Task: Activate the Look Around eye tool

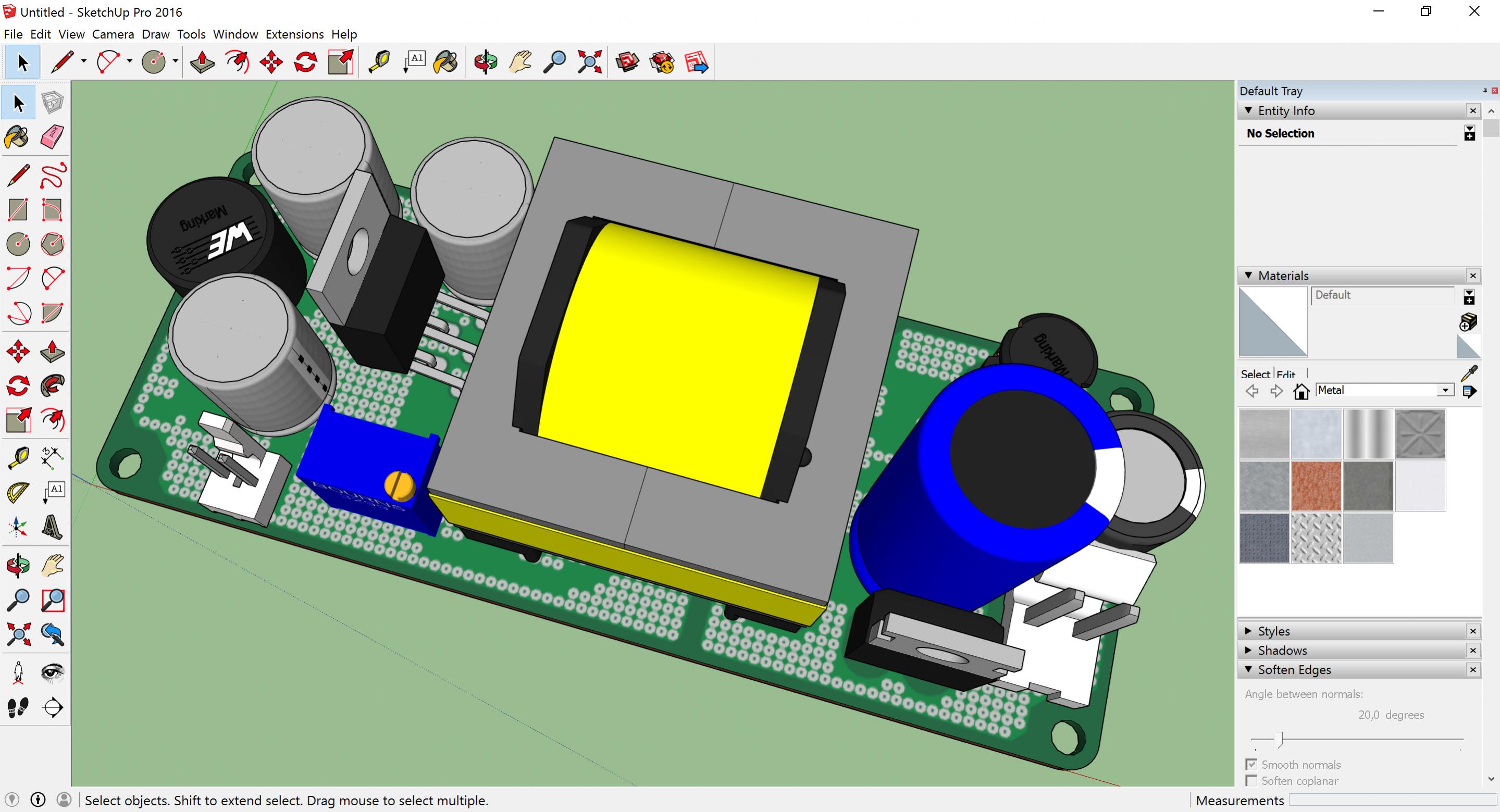Action: coord(53,673)
